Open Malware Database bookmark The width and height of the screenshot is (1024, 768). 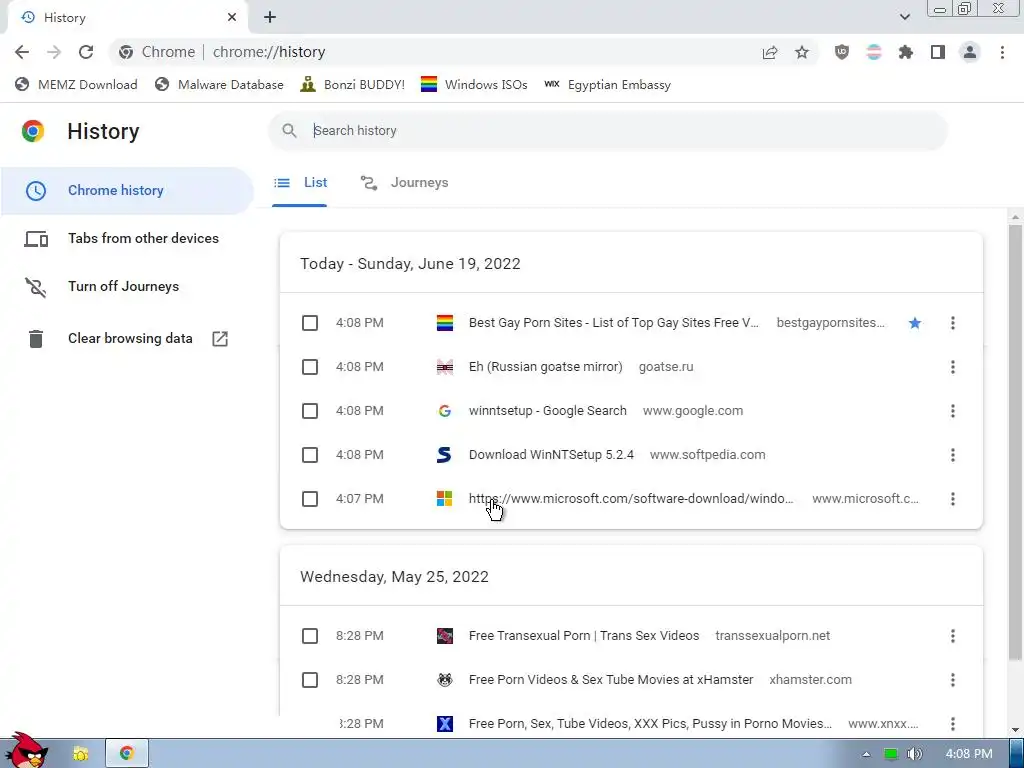[219, 85]
